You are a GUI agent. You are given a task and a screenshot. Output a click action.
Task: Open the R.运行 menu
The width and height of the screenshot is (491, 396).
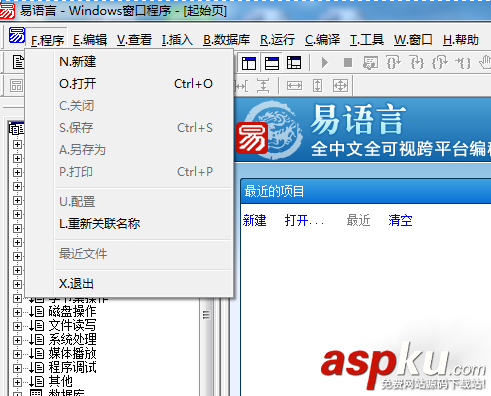pyautogui.click(x=277, y=40)
